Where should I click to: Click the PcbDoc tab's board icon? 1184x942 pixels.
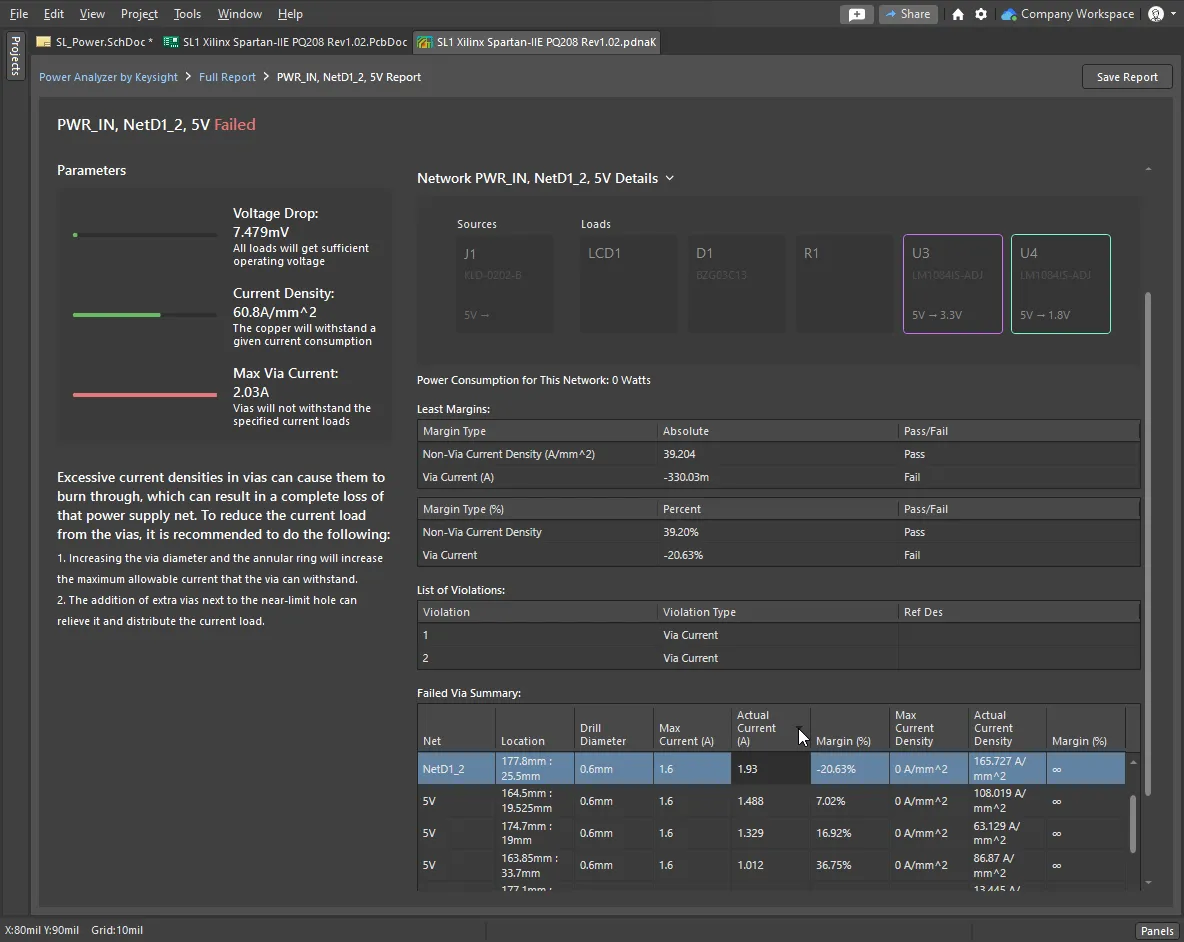click(171, 42)
